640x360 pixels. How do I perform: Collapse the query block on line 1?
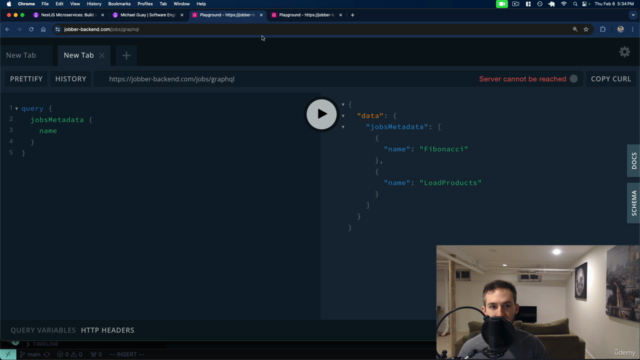16,109
